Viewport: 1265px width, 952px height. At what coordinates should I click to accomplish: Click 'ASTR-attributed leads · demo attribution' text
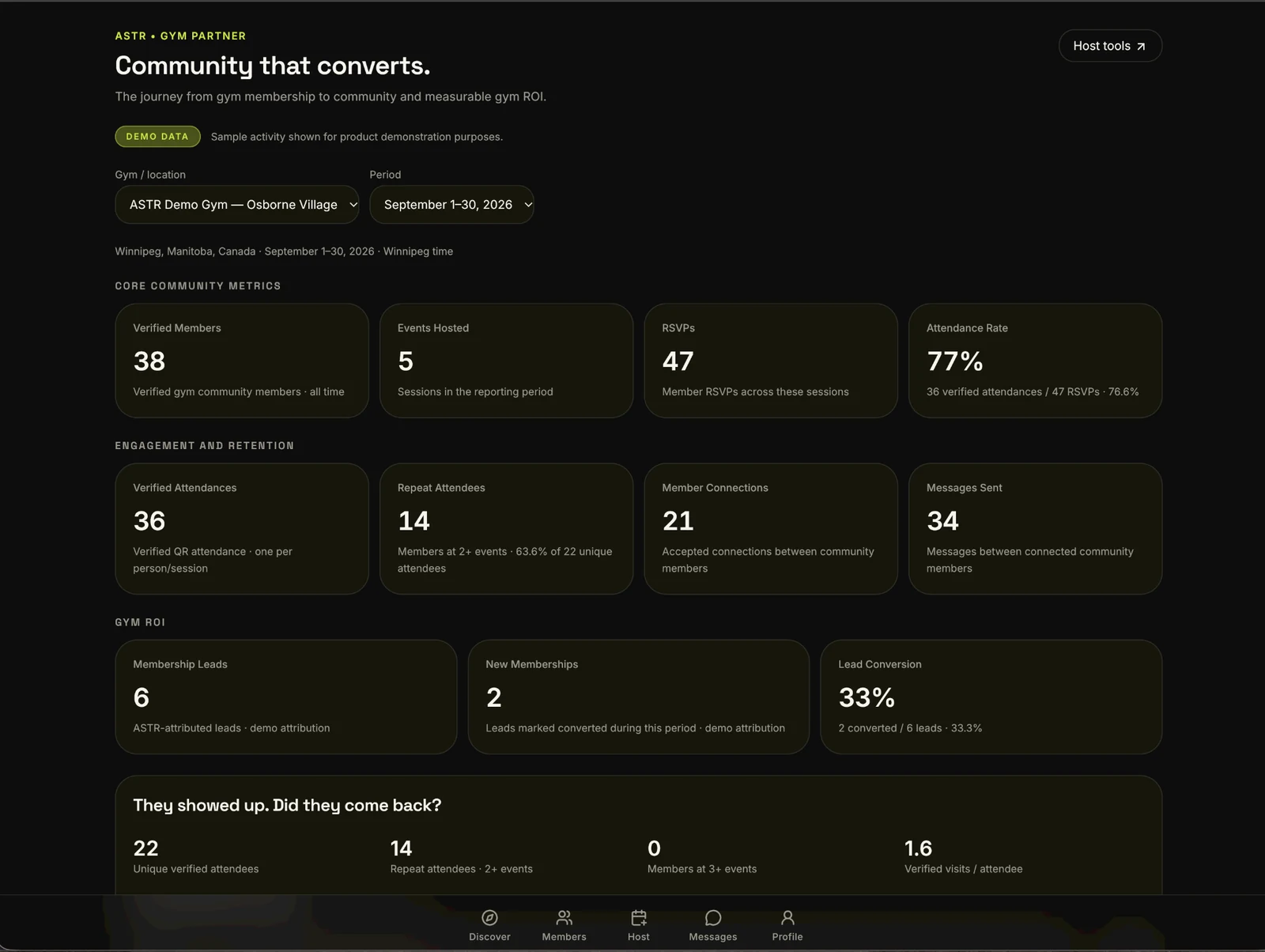point(232,728)
